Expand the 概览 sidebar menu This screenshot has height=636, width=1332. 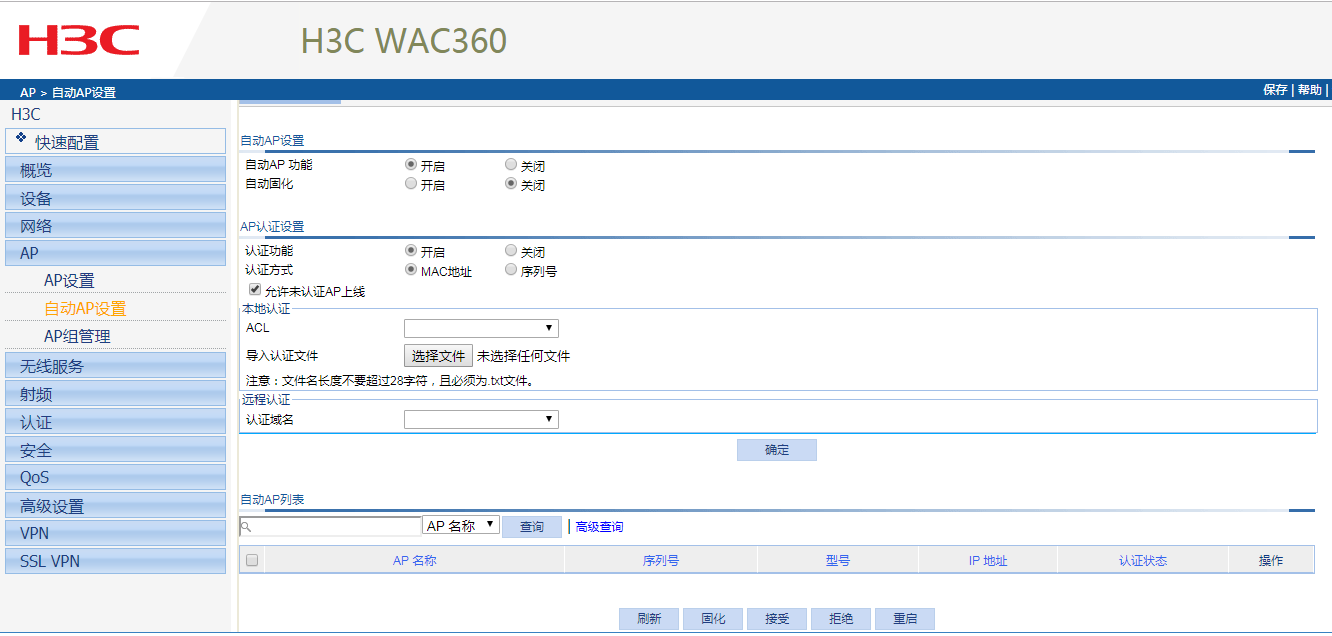116,170
